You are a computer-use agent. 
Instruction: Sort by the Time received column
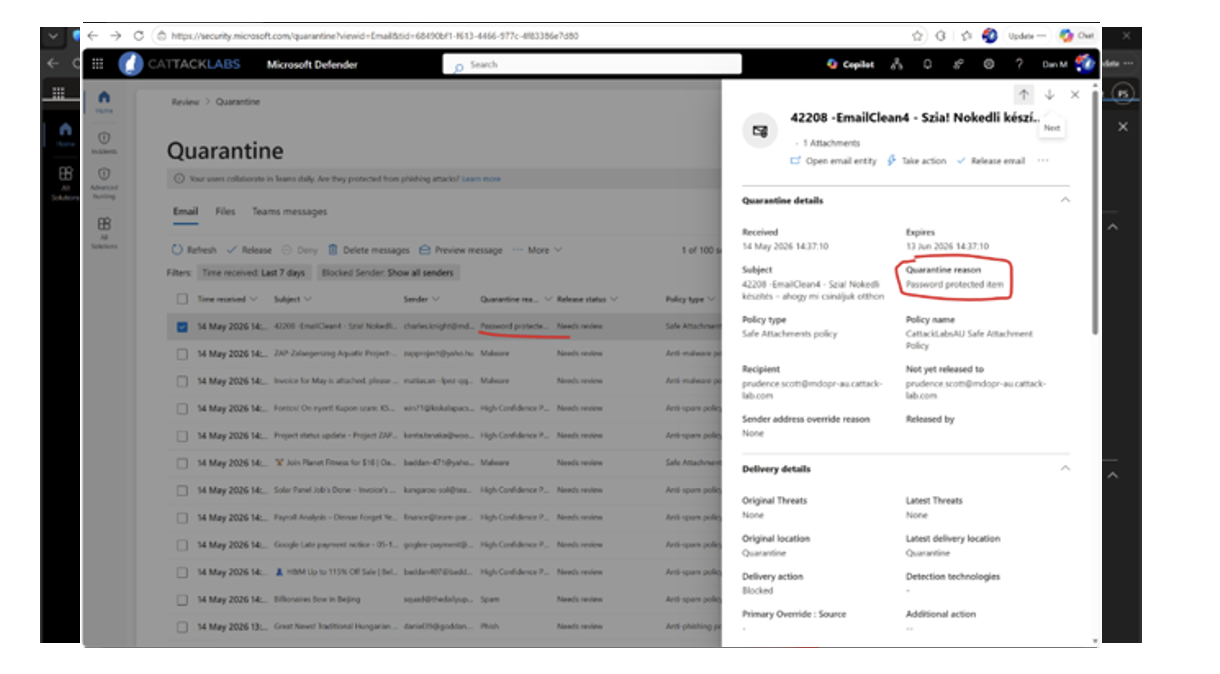point(226,299)
